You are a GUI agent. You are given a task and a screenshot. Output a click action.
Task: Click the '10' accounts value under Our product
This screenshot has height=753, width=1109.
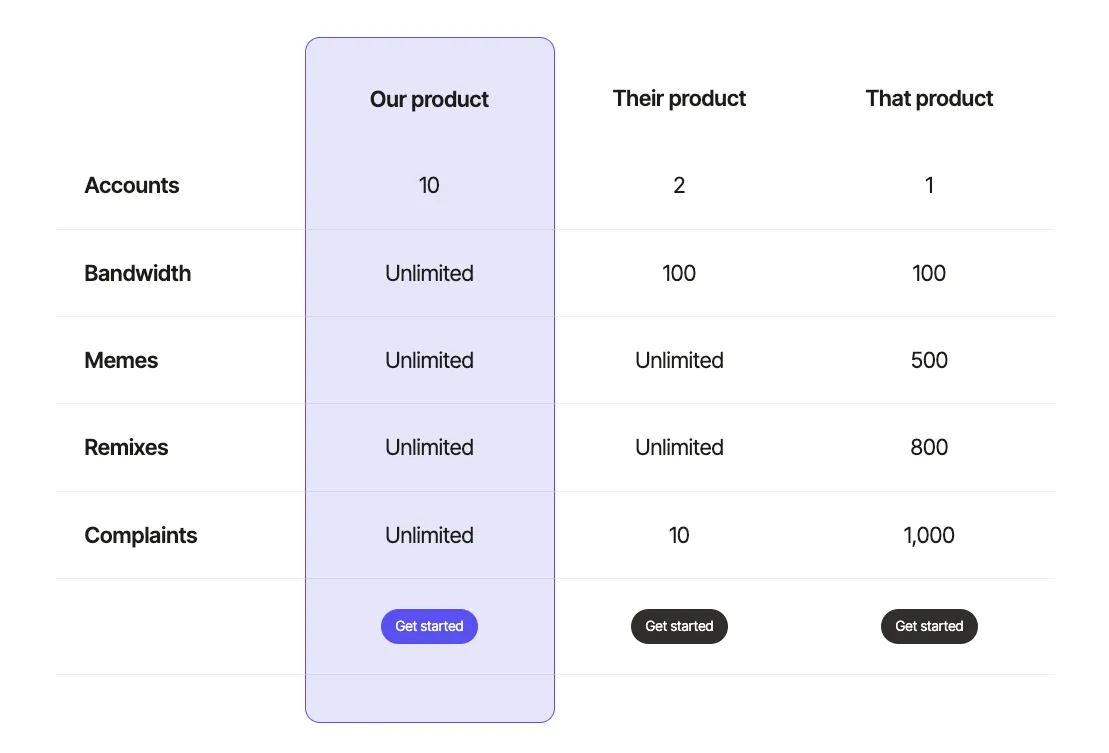(429, 185)
